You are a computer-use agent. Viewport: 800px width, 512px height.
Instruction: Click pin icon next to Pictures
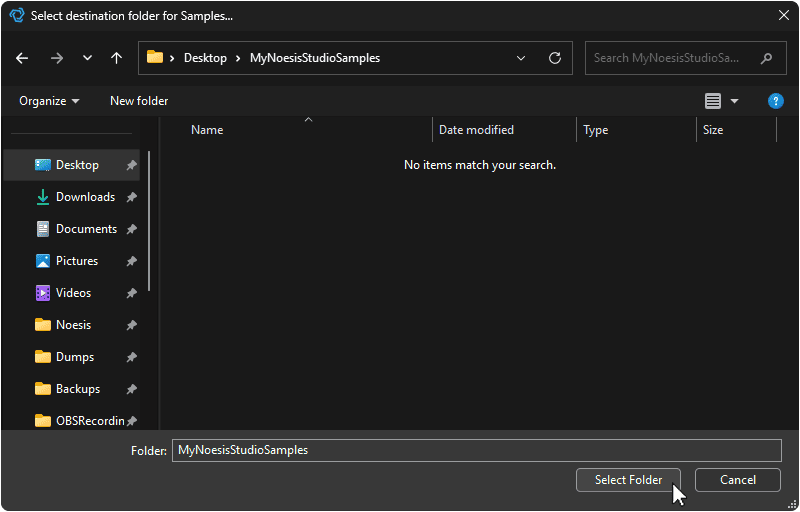click(x=132, y=261)
